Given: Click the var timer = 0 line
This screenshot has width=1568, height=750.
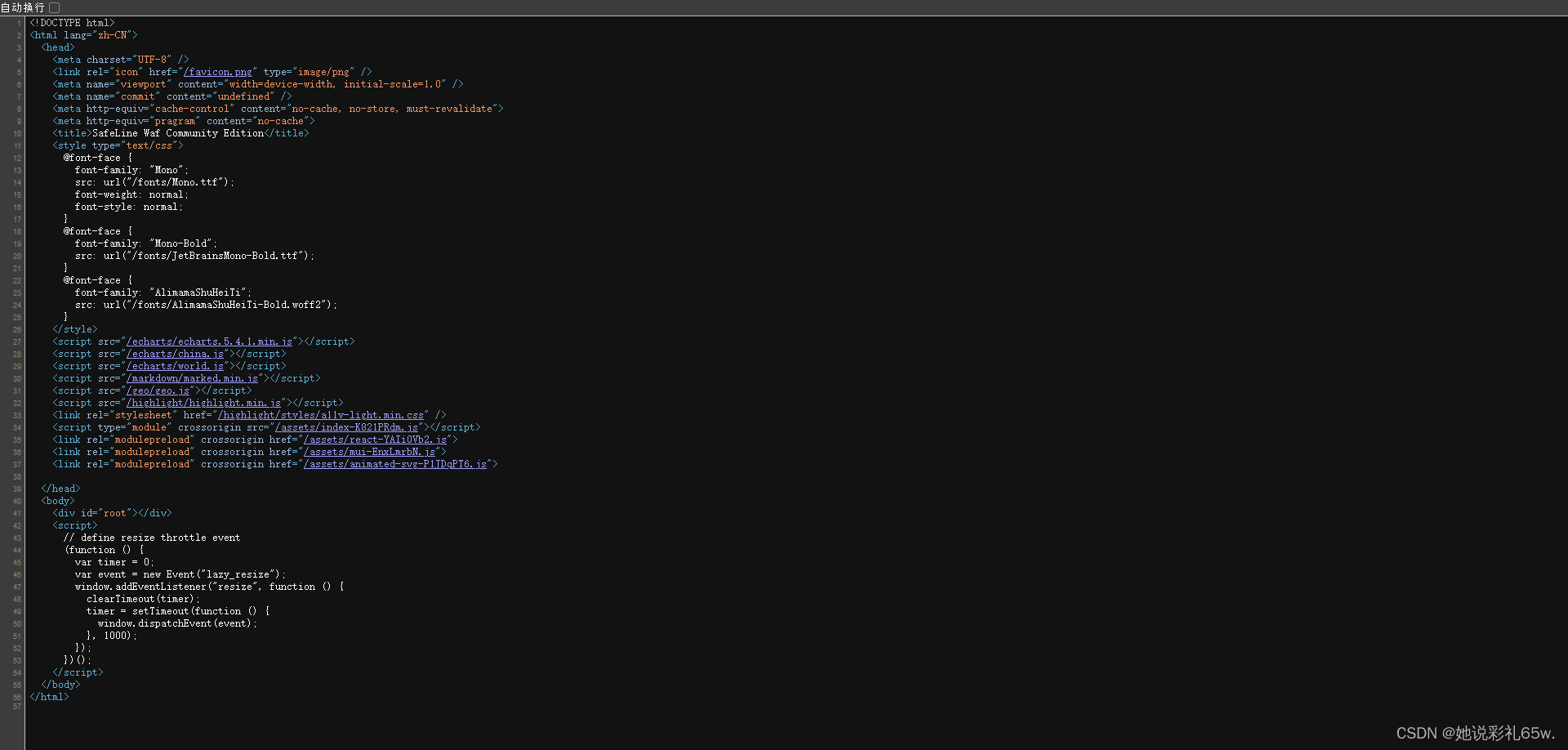Looking at the screenshot, I should tap(115, 562).
